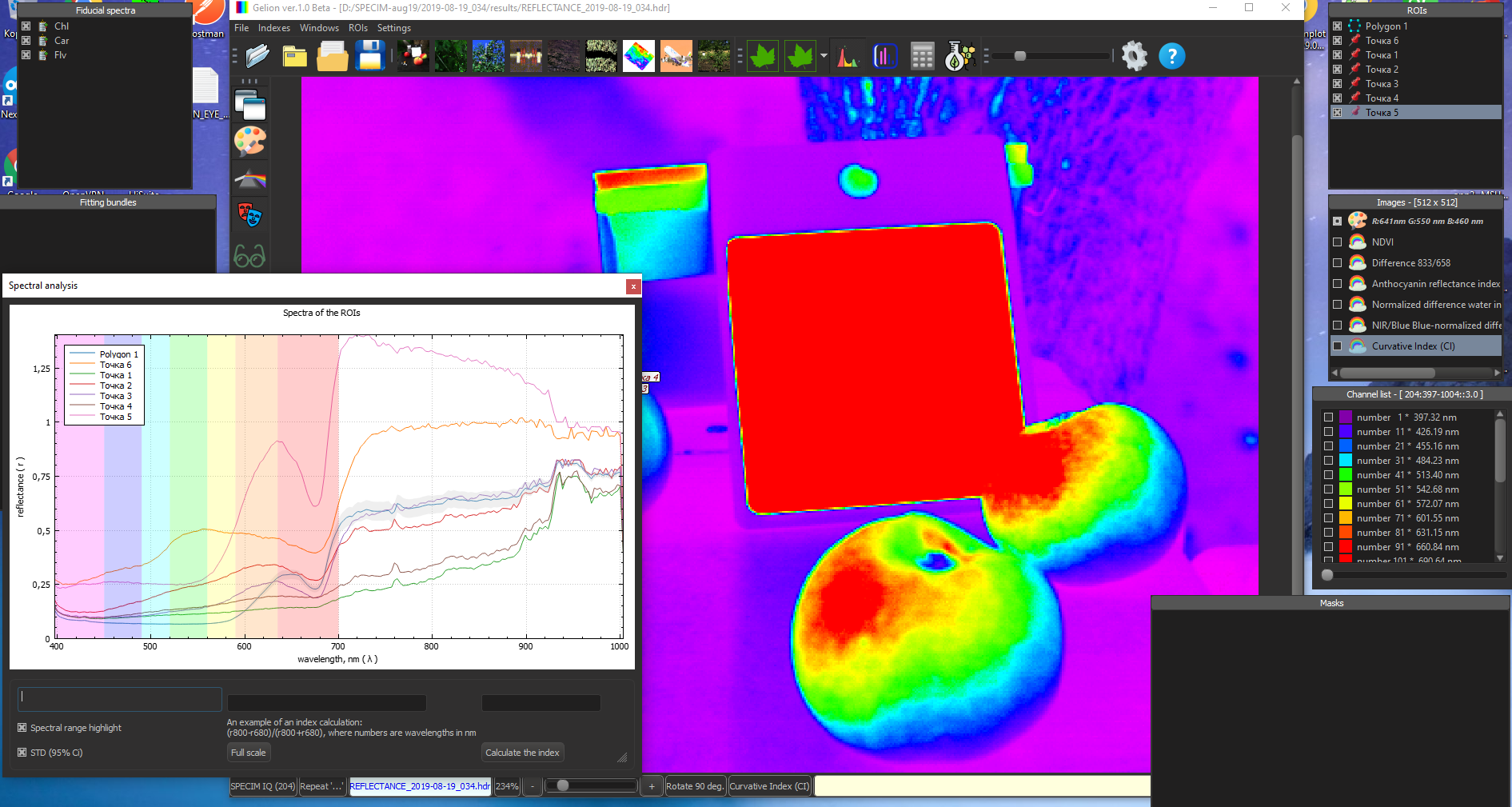Click the blue question mark help icon
This screenshot has height=807, width=1512.
tap(1171, 56)
